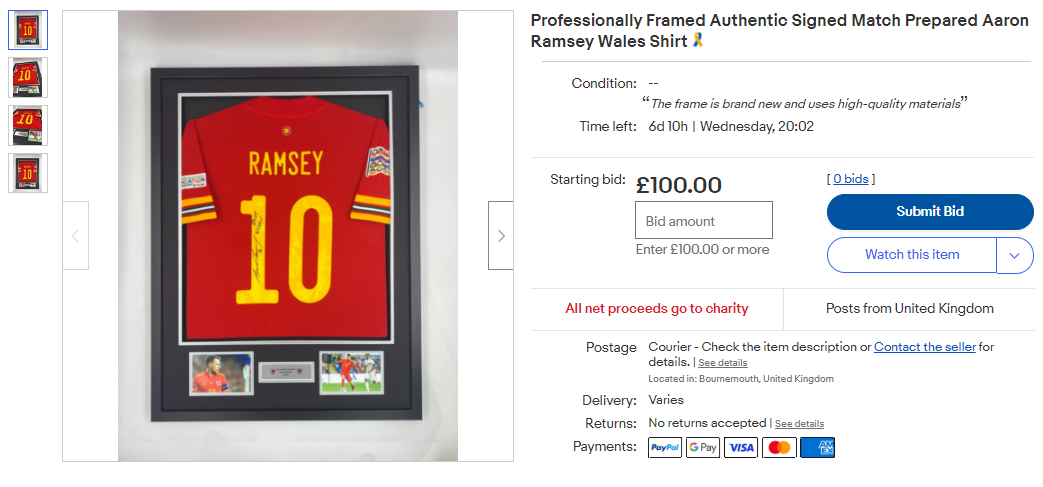This screenshot has height=487, width=1043.
Task: Go to previous gallery image arrow
Action: [x=75, y=236]
